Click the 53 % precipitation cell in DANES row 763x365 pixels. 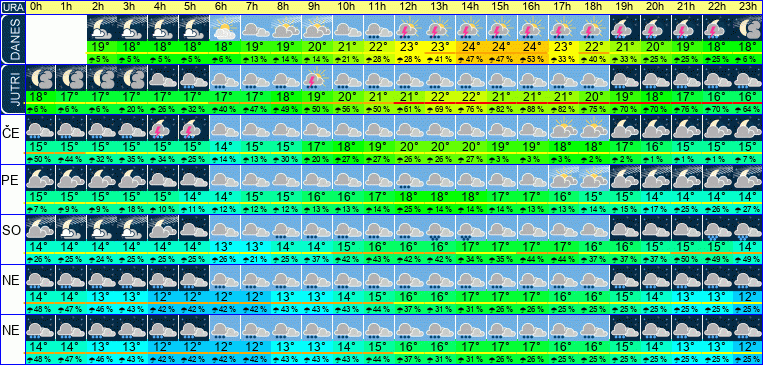coord(532,59)
